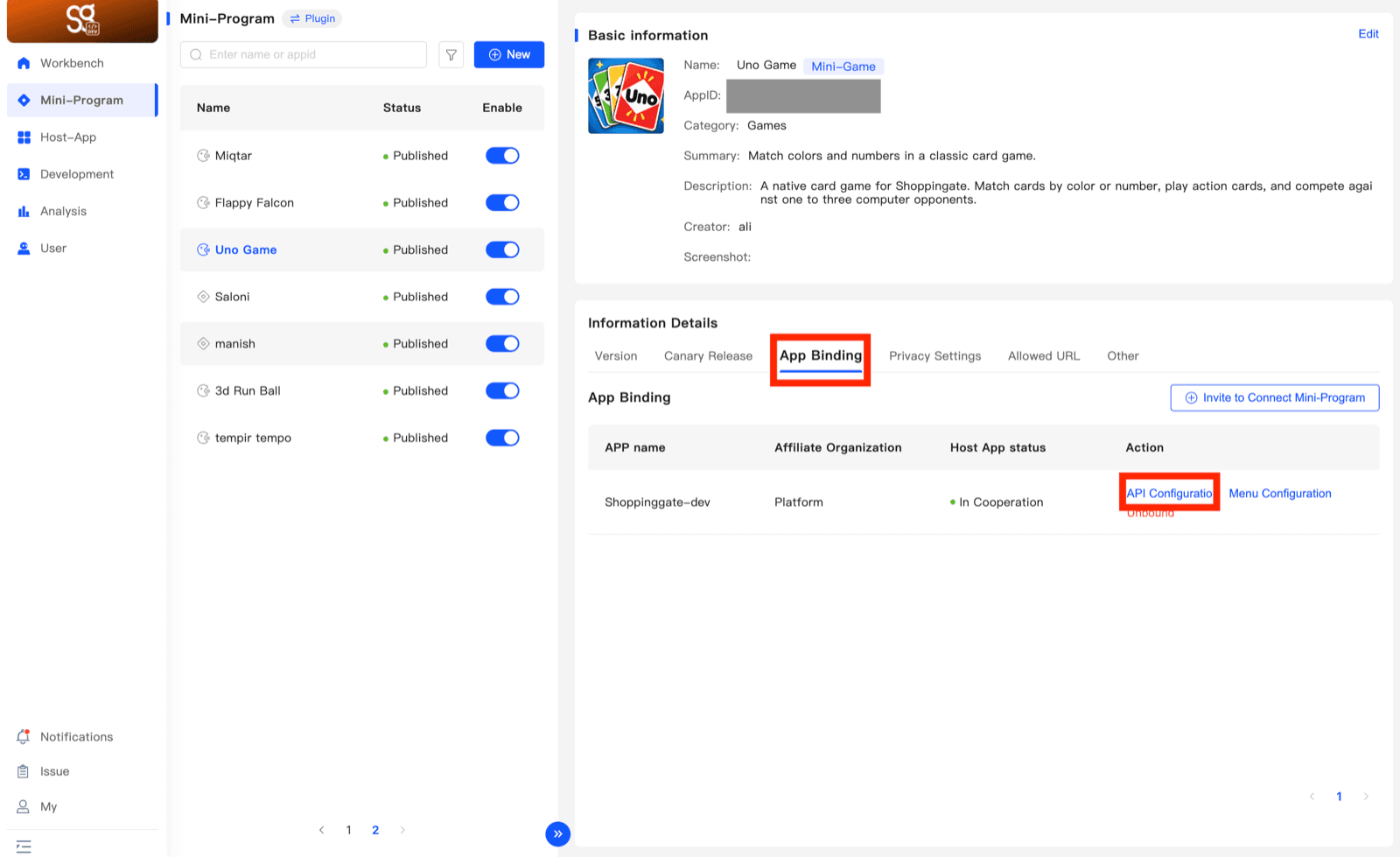
Task: Toggle the tempir tempo enable switch
Action: 502,438
